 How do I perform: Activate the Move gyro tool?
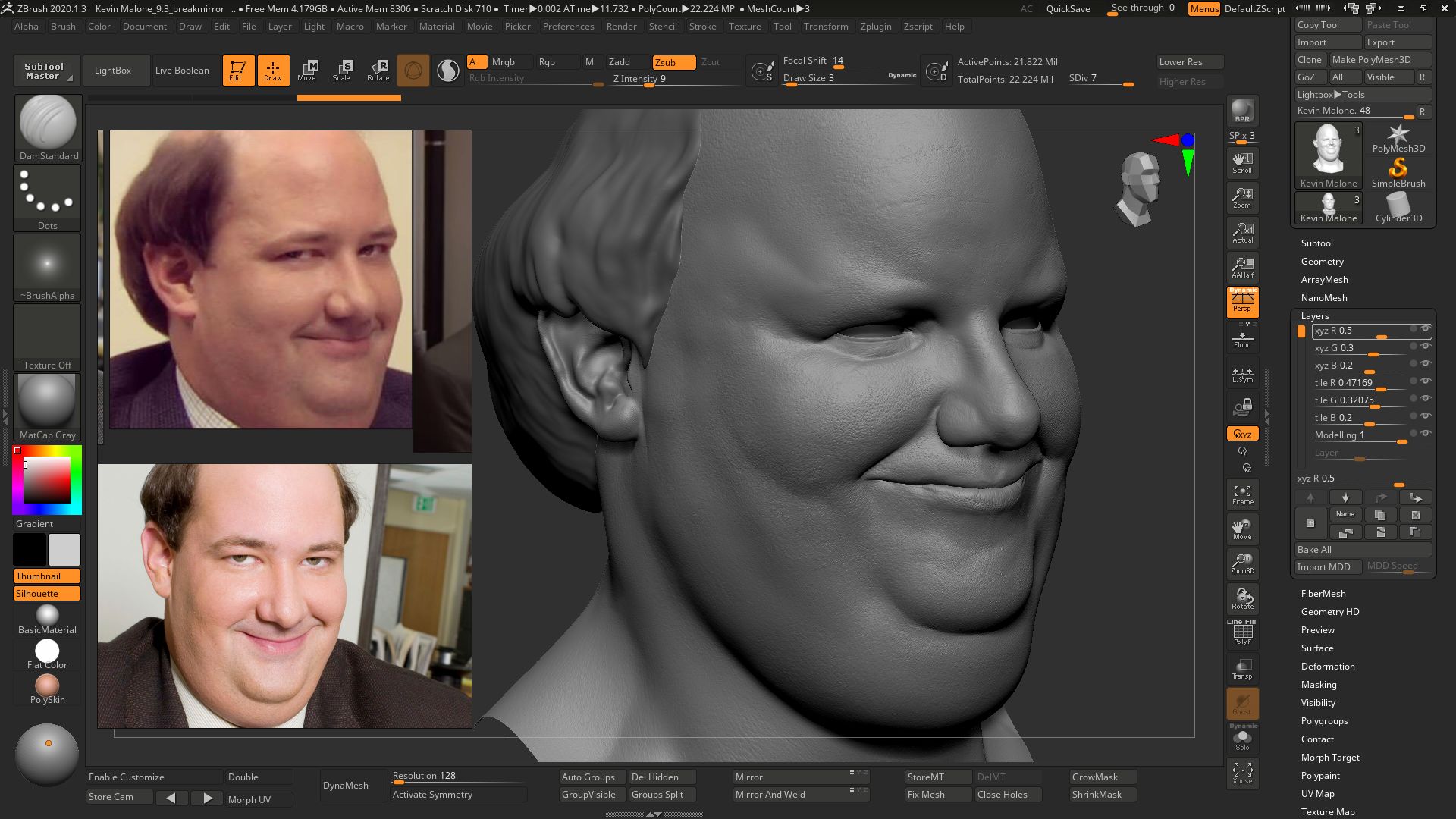point(308,70)
